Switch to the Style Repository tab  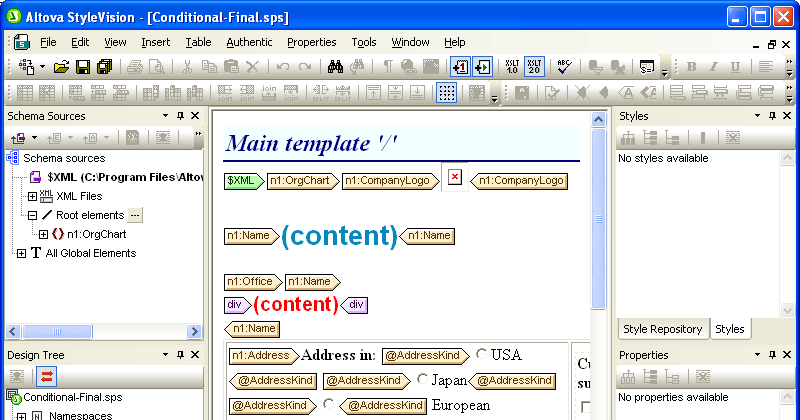click(662, 329)
